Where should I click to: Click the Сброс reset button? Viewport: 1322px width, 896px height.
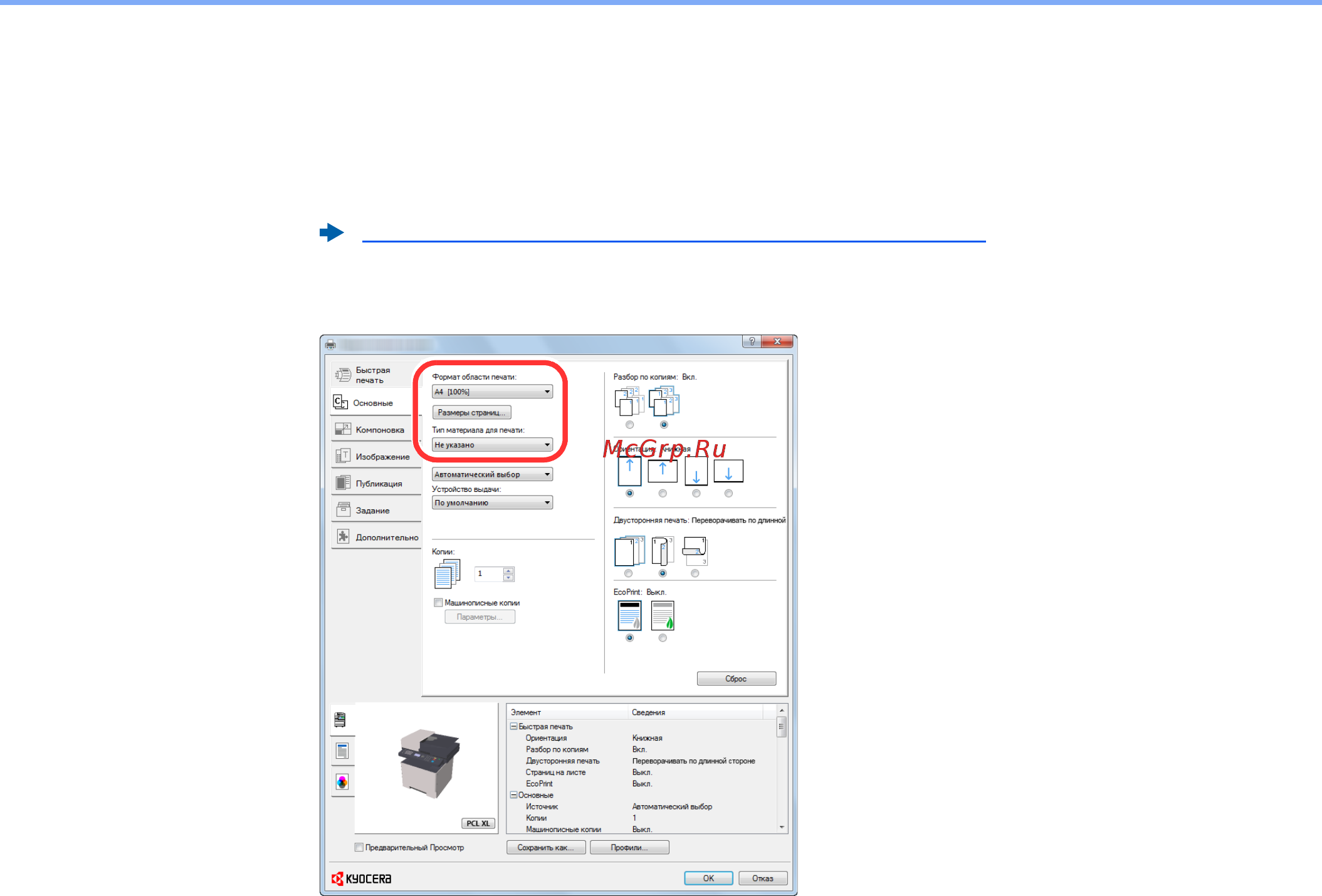click(x=736, y=679)
